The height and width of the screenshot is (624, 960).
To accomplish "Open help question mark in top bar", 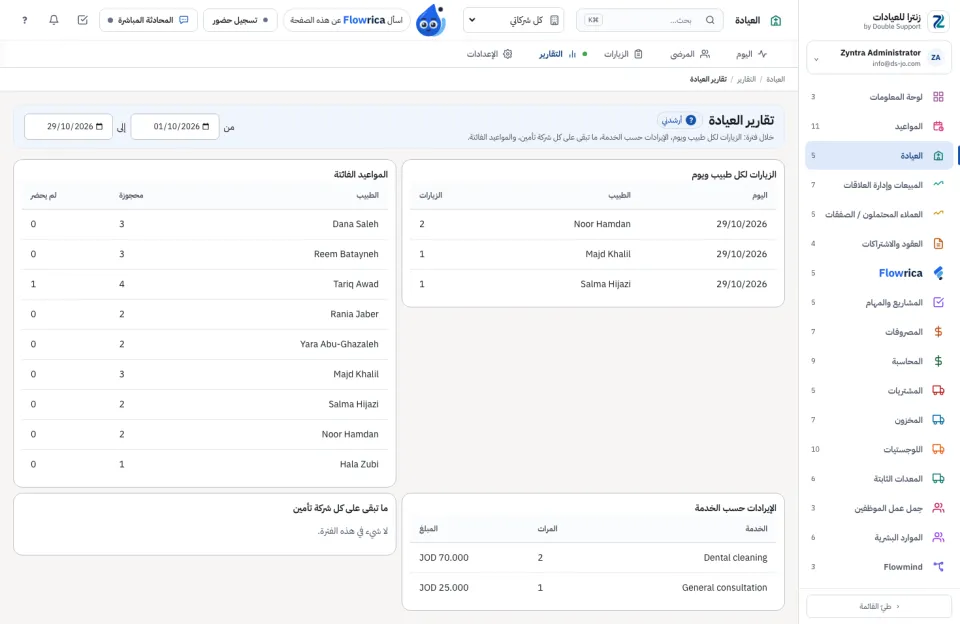I will (x=24, y=20).
